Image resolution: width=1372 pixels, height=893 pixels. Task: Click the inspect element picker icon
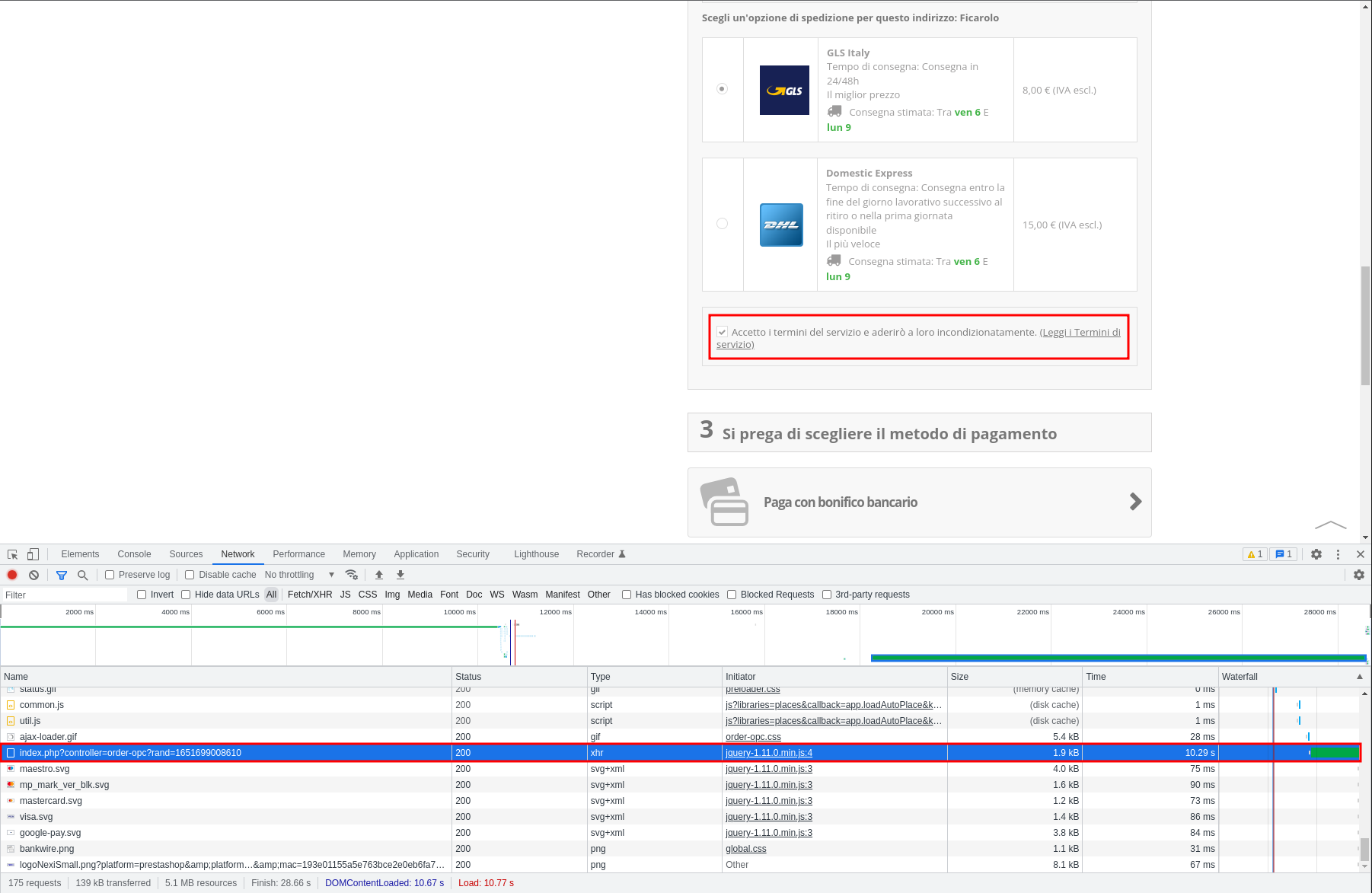click(x=13, y=554)
